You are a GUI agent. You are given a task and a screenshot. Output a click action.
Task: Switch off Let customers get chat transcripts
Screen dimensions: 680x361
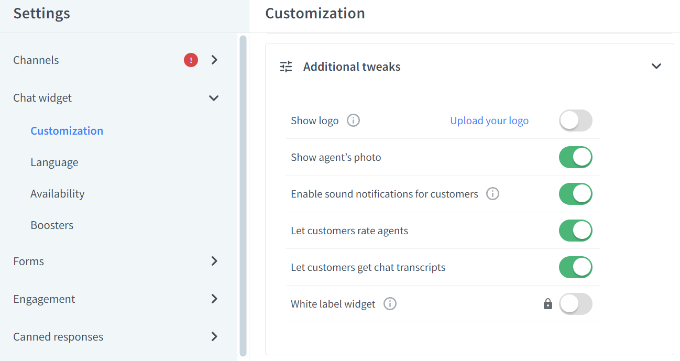click(575, 267)
